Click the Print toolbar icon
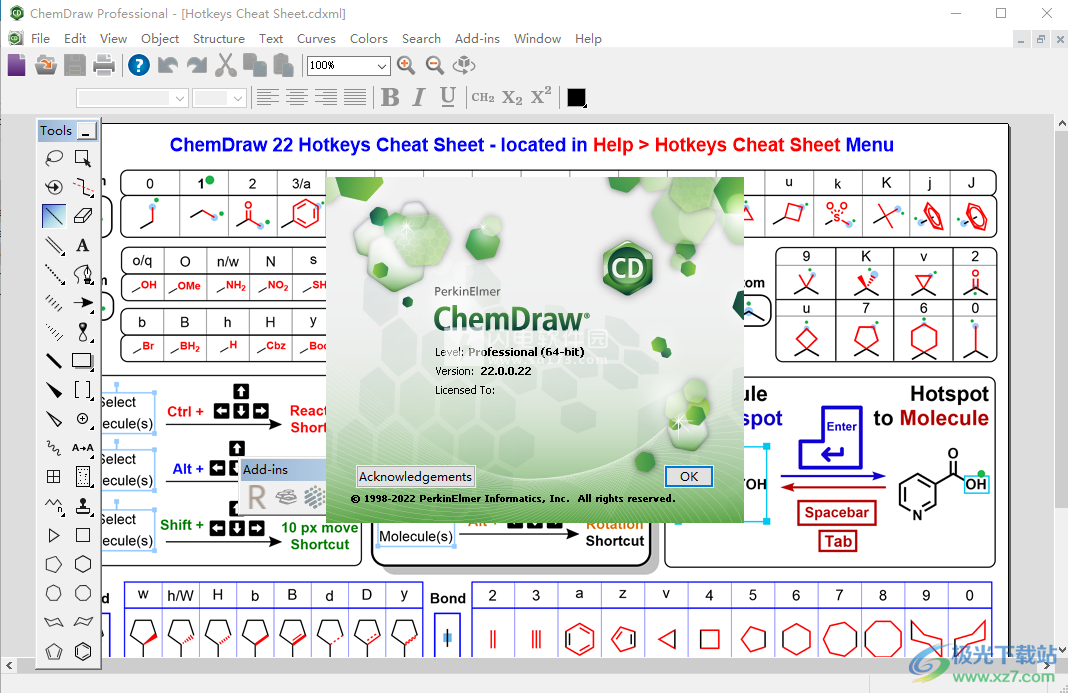Screen dimensions: 1068x693 [x=104, y=65]
